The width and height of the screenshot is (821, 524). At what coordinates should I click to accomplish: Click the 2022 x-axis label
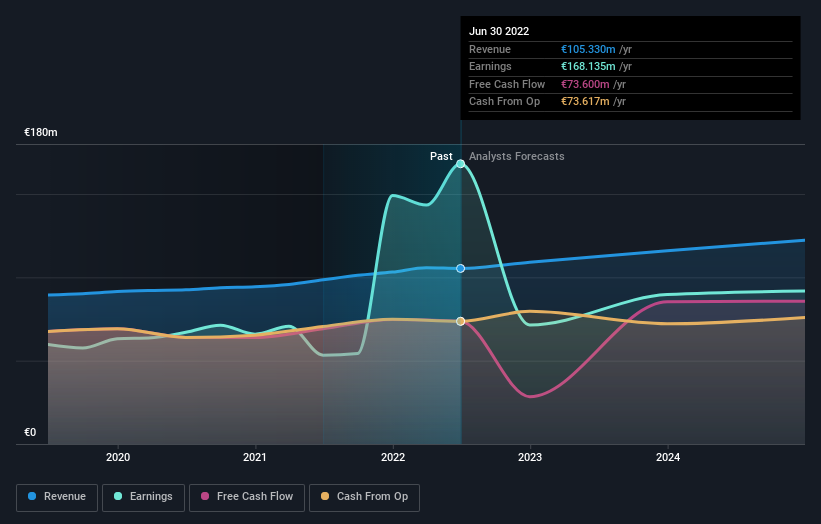[393, 457]
